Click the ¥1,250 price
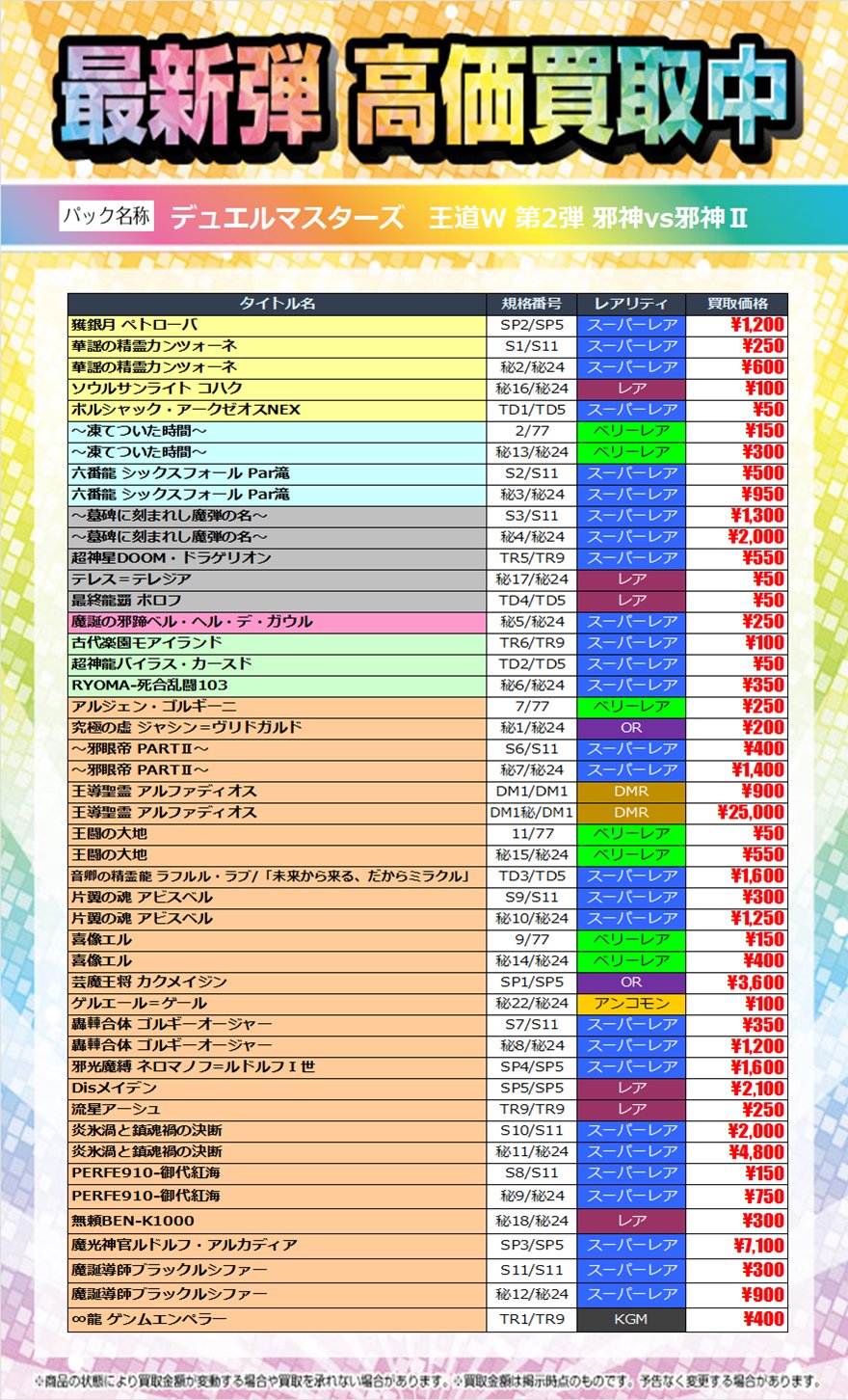The height and width of the screenshot is (1400, 848). click(757, 919)
